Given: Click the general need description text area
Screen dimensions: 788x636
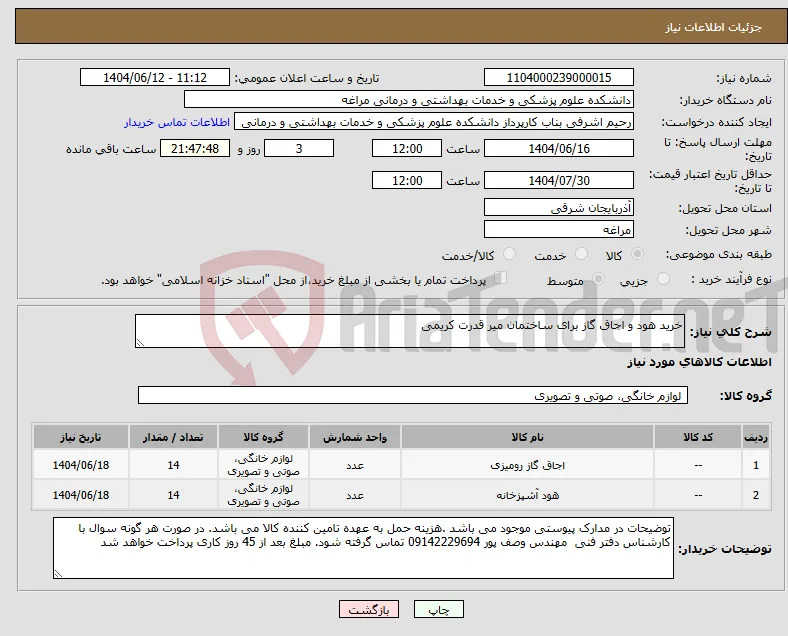Looking at the screenshot, I should click(410, 331).
